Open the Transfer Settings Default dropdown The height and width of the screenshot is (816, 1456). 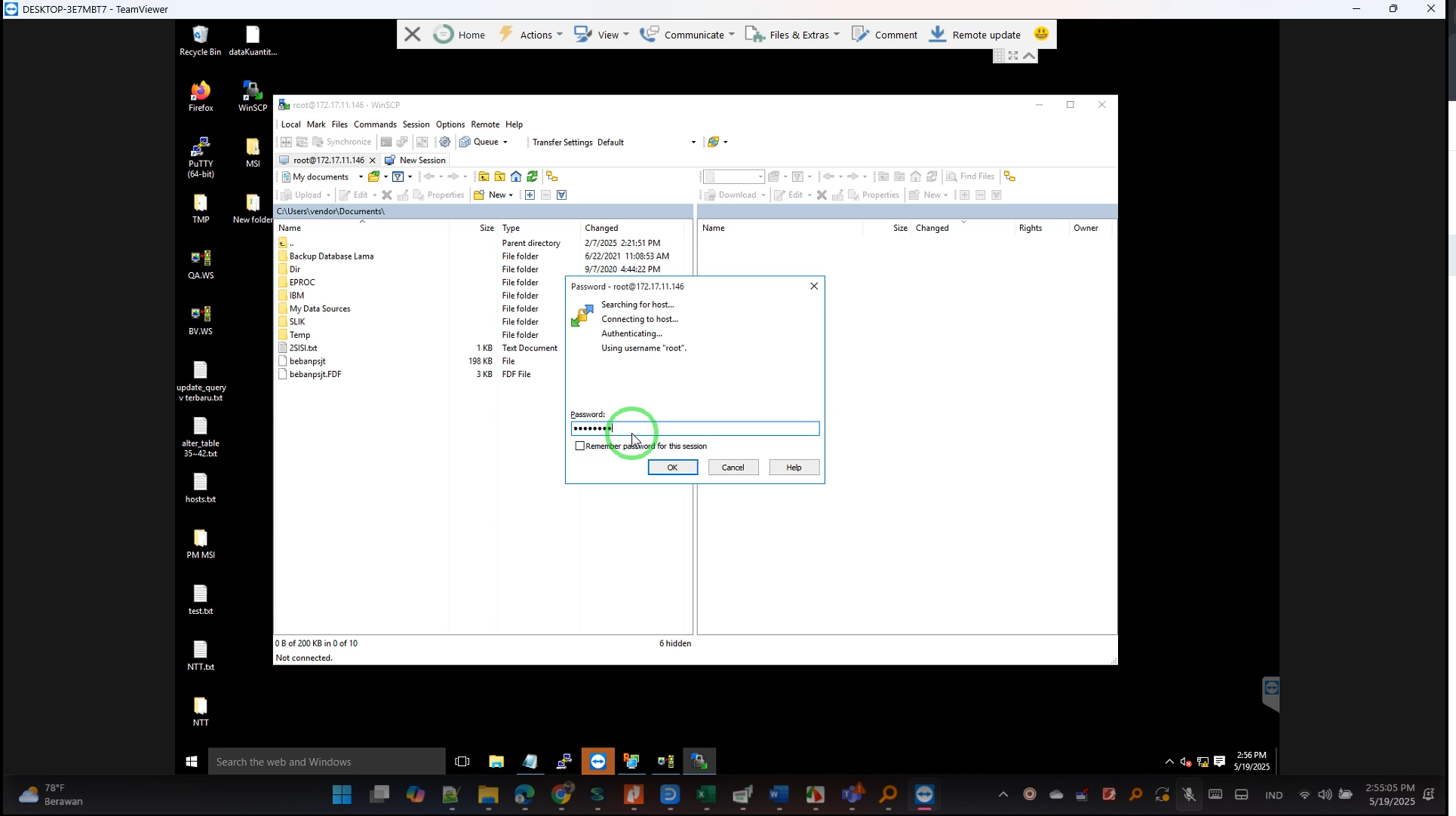(x=693, y=142)
